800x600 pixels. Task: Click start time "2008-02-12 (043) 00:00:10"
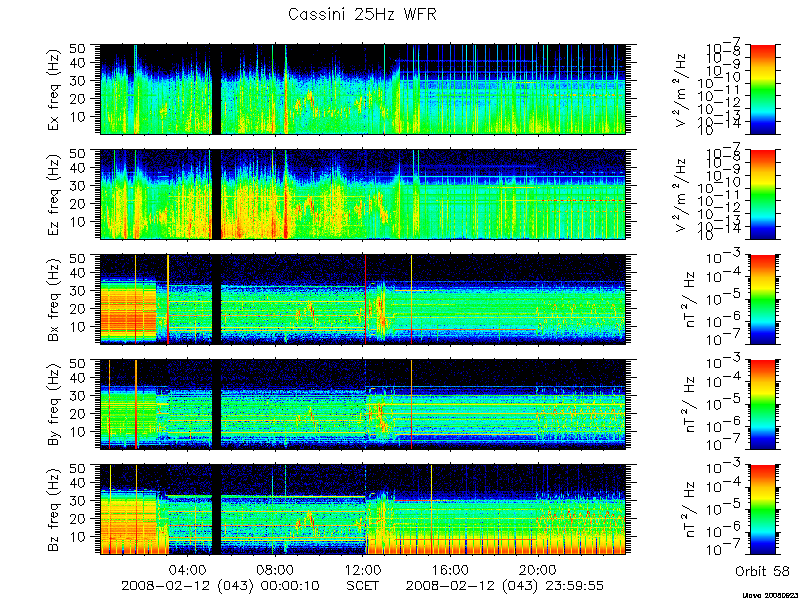pos(220,586)
